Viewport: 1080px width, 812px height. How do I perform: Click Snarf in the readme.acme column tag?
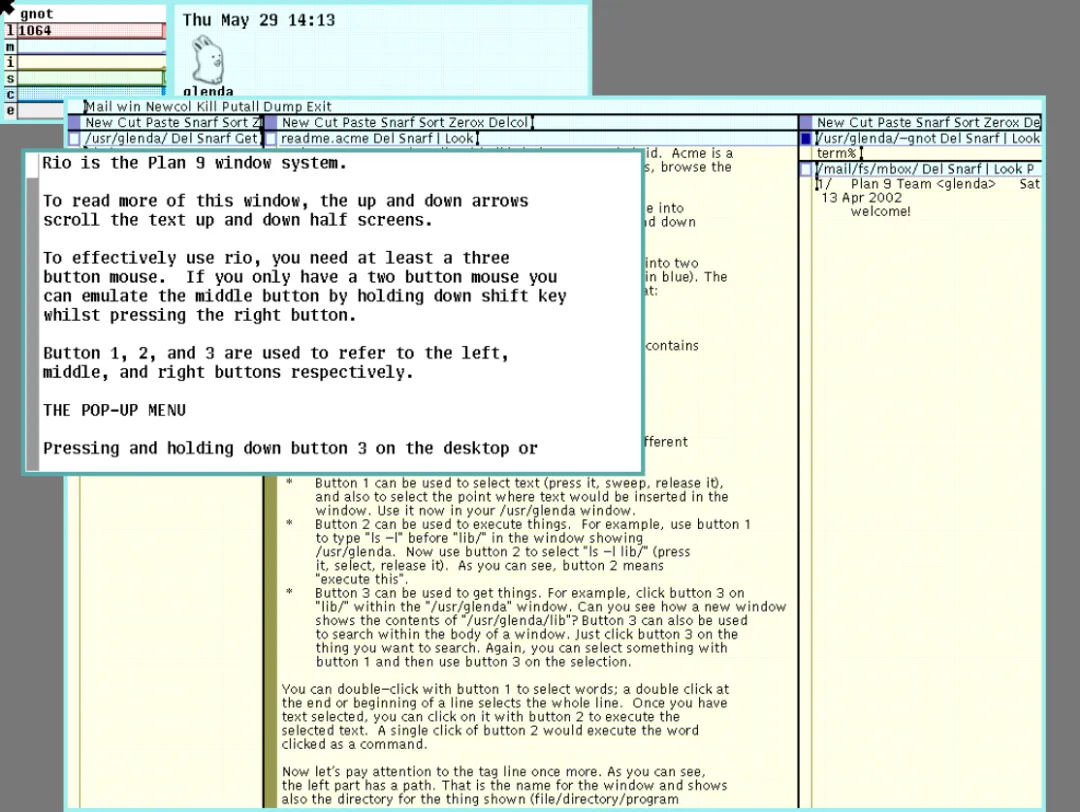[397, 123]
